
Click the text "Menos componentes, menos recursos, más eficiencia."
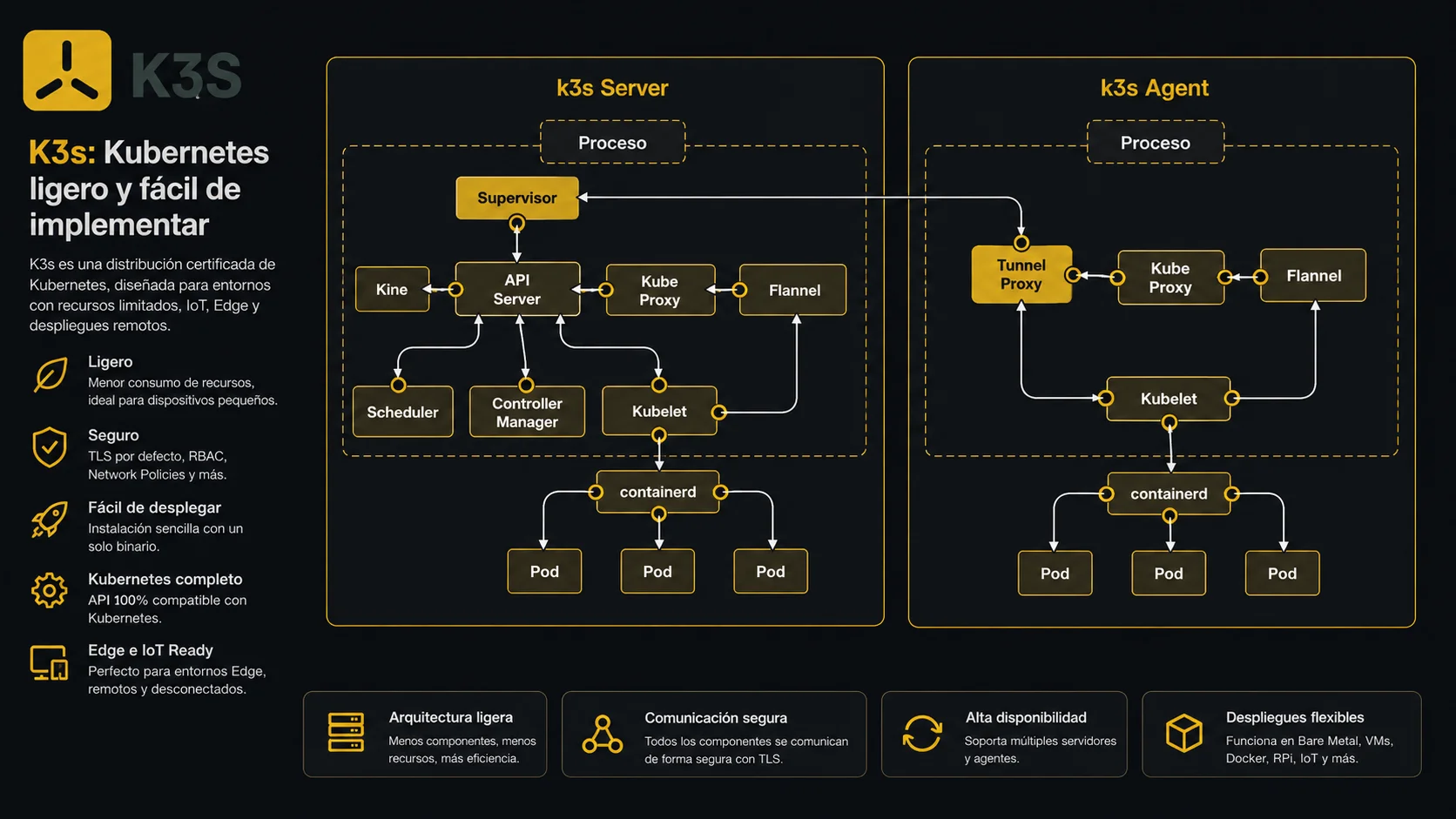tap(462, 749)
